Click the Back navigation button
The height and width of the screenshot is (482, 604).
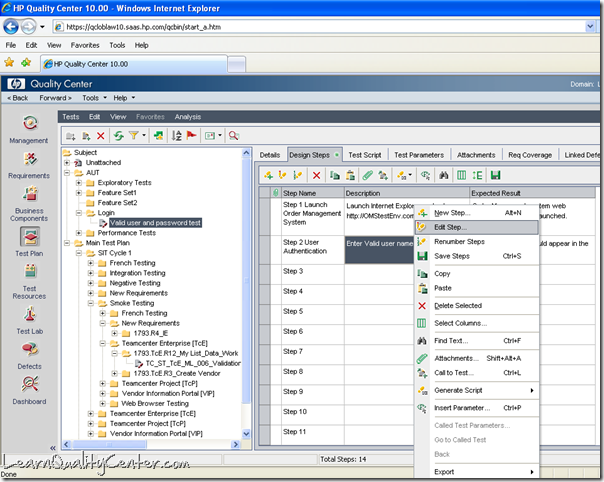click(x=19, y=98)
